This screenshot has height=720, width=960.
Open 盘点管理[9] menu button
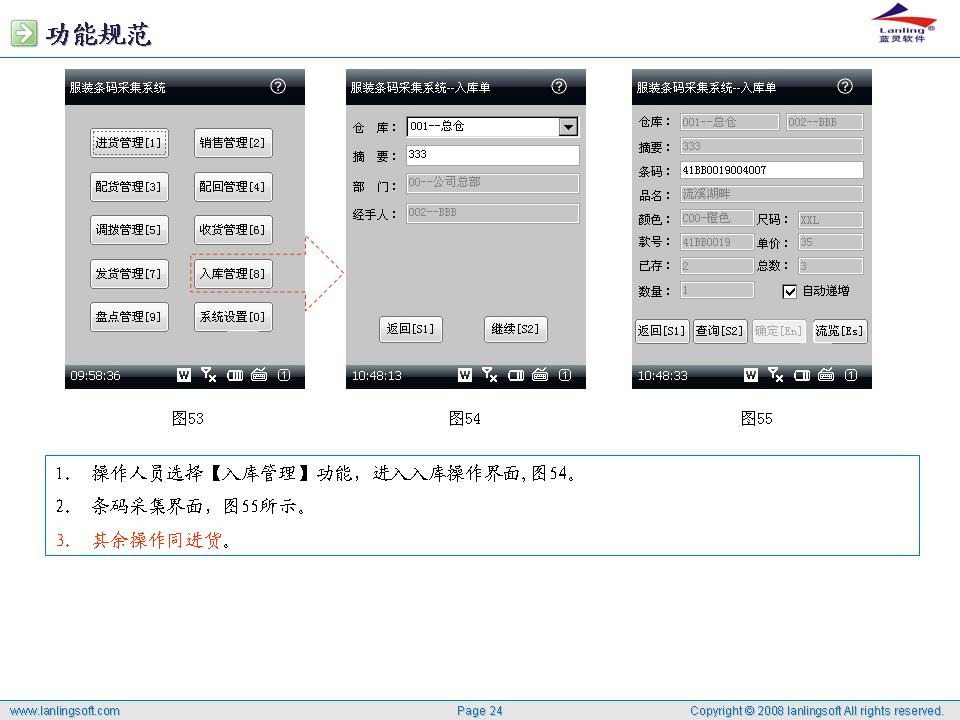129,317
